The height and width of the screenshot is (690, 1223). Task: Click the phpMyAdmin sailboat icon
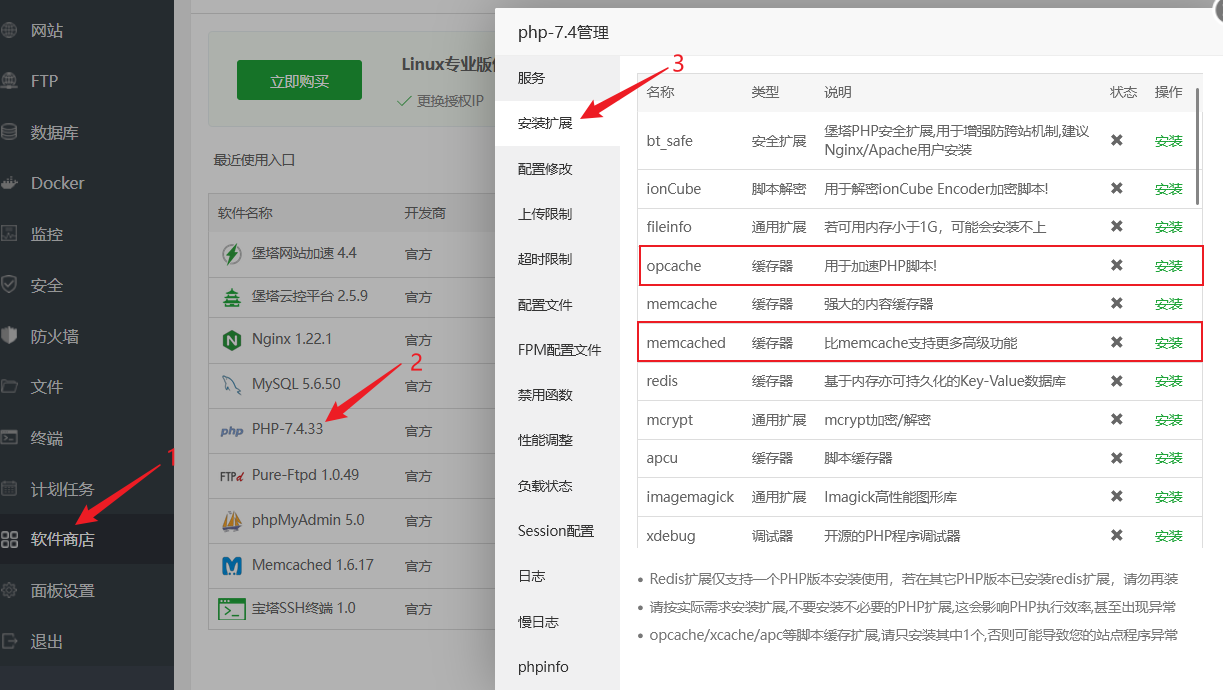(231, 521)
